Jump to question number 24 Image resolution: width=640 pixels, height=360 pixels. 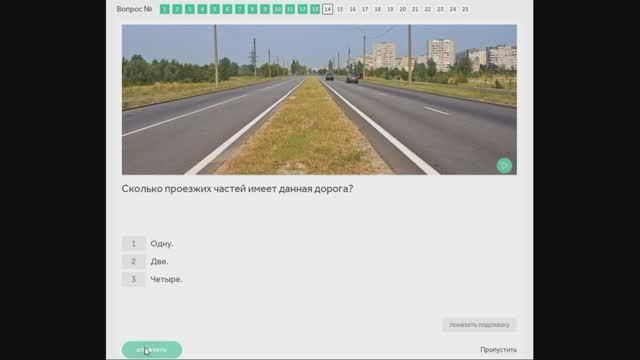453,9
